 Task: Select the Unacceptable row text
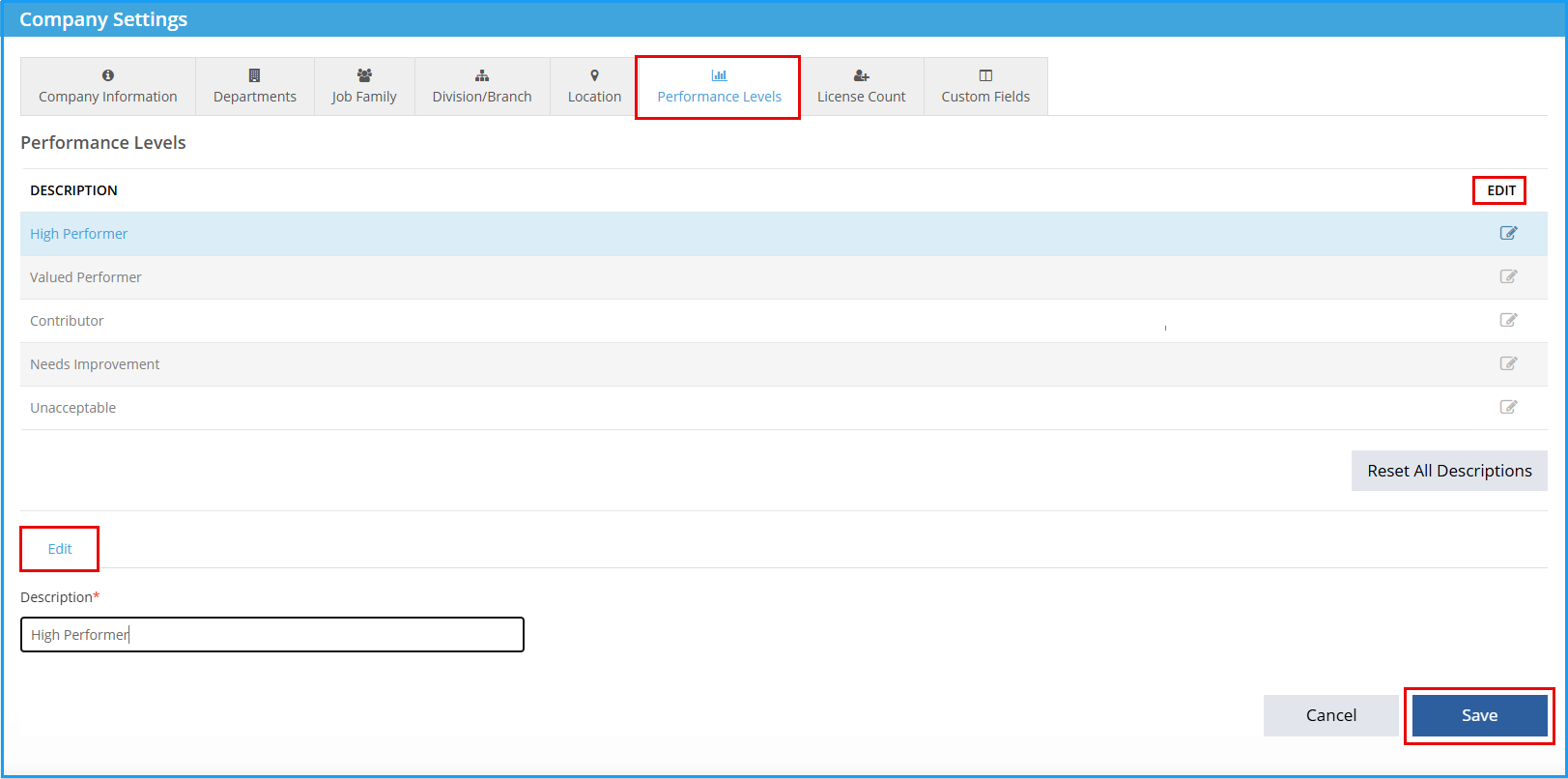(x=72, y=408)
